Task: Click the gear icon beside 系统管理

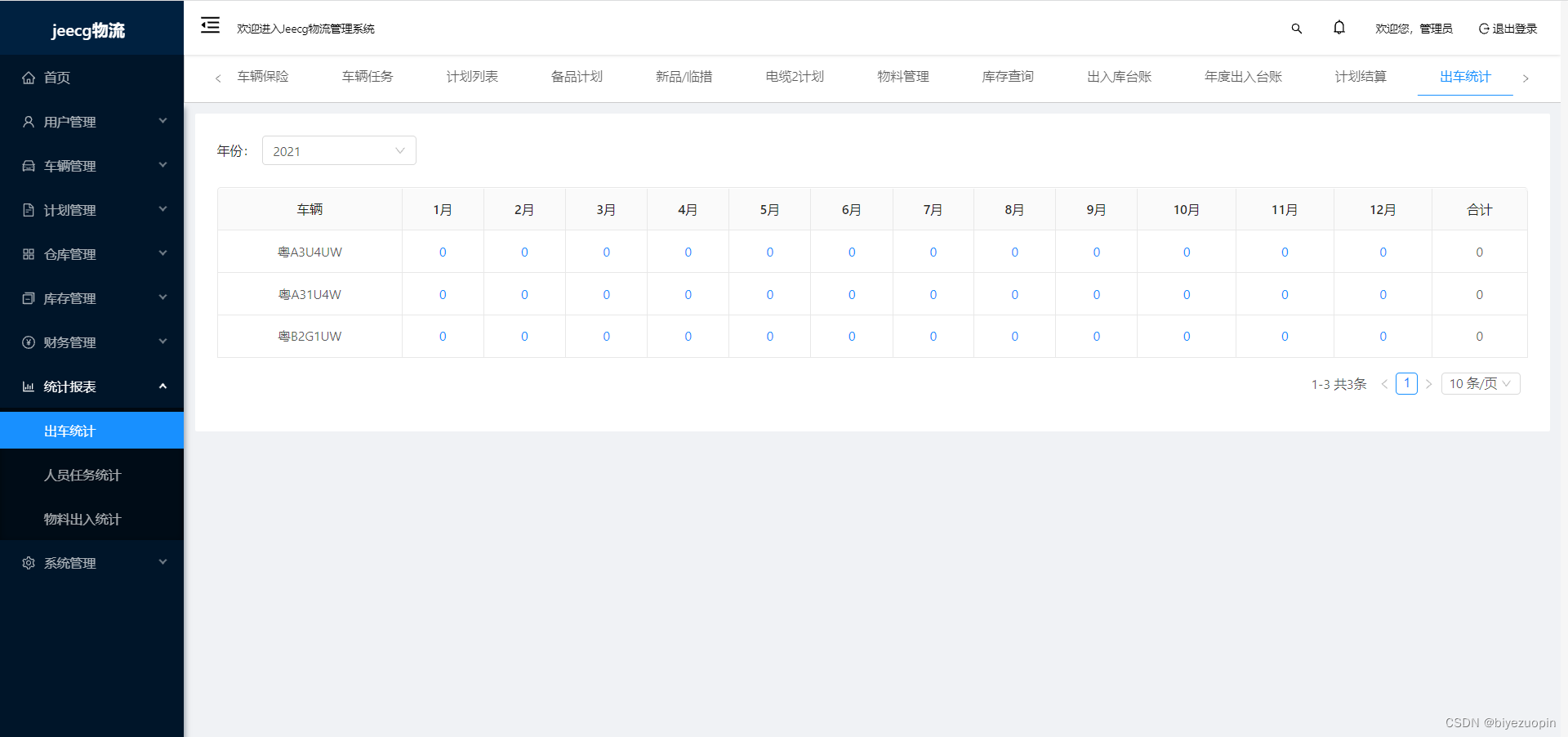Action: point(29,563)
